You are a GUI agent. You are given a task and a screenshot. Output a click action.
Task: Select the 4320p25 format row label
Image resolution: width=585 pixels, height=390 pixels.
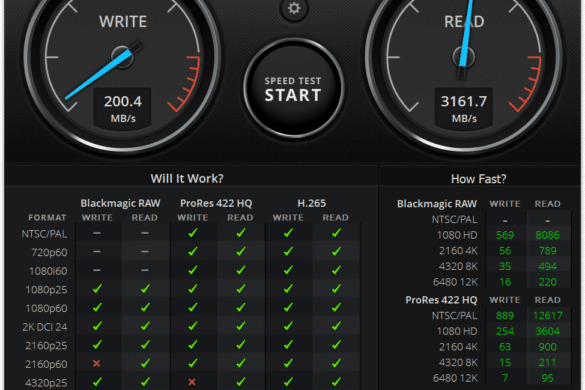click(x=46, y=383)
